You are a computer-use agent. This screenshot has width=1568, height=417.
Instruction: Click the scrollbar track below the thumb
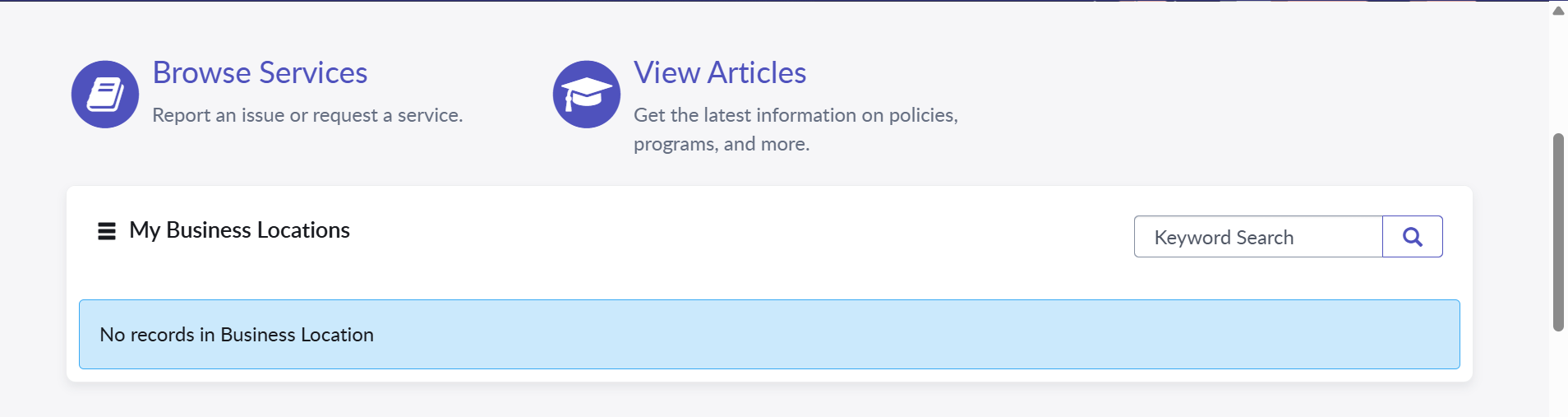1558,374
